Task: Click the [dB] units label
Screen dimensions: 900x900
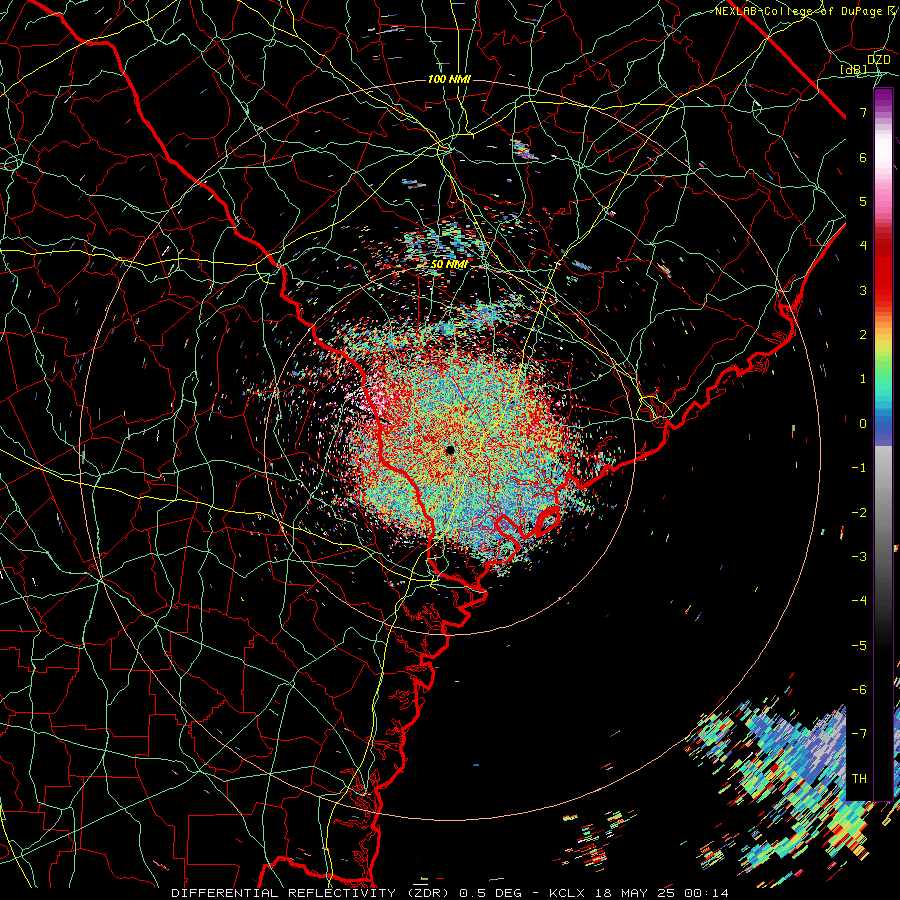Action: (854, 70)
